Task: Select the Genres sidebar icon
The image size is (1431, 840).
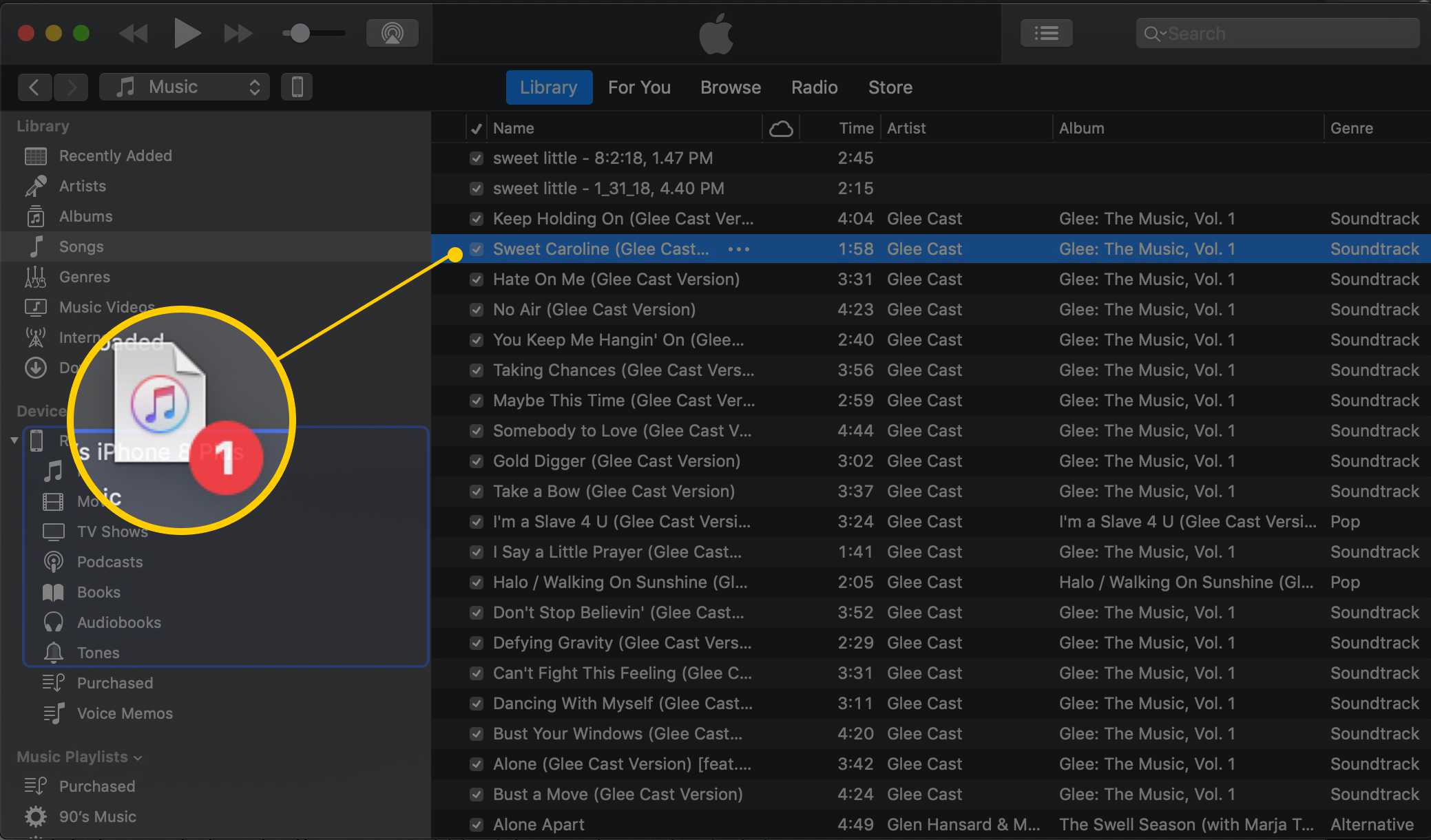Action: click(x=36, y=277)
